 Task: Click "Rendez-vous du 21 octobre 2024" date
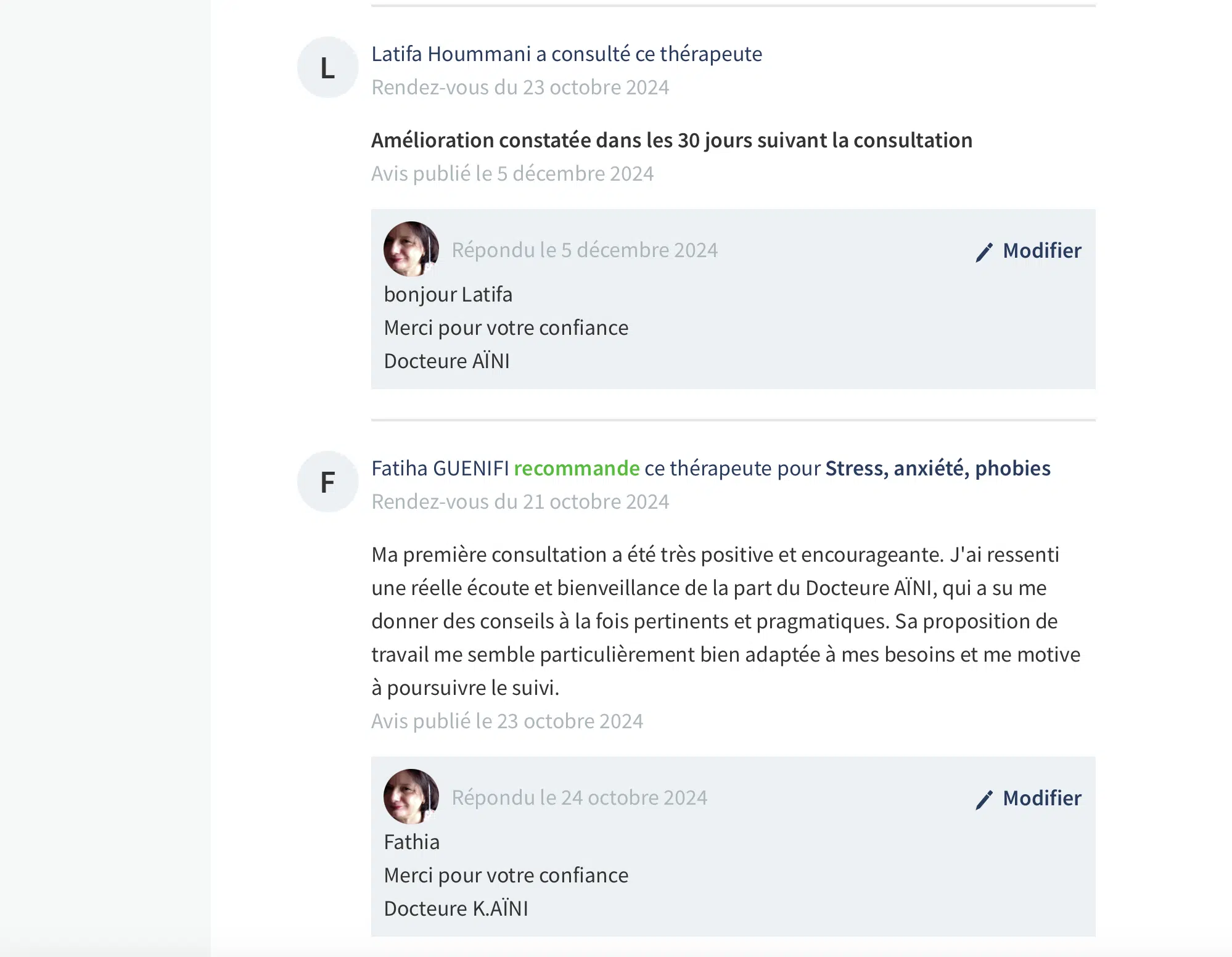pos(520,502)
